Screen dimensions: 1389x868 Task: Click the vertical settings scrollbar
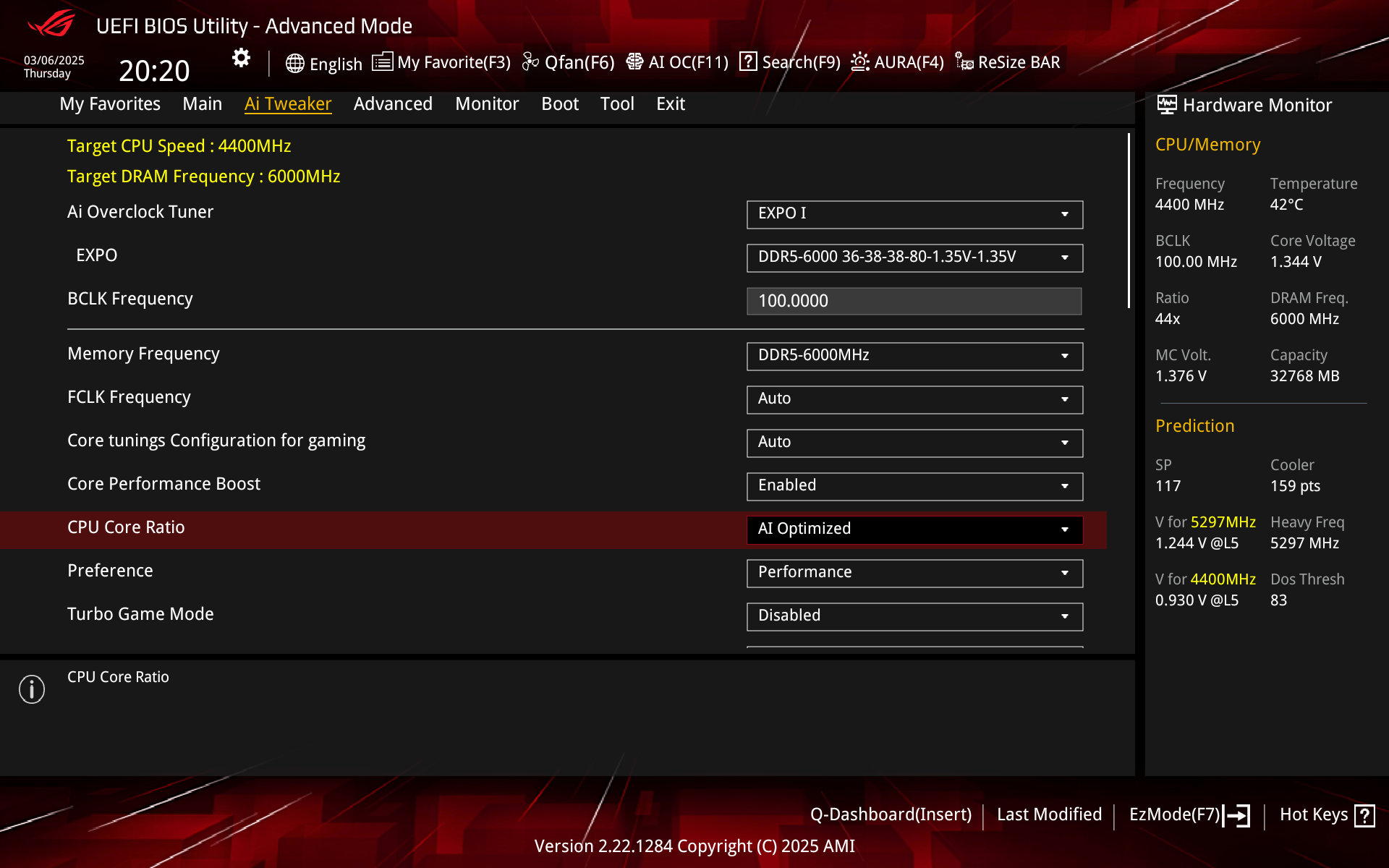point(1129,221)
